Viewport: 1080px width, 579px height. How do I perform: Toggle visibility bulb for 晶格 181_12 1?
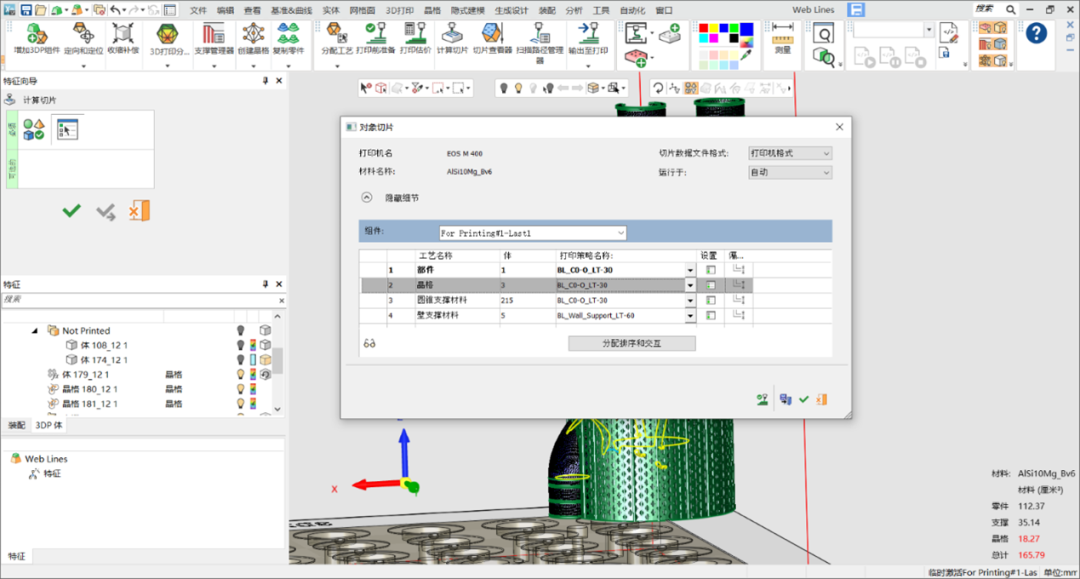click(240, 403)
